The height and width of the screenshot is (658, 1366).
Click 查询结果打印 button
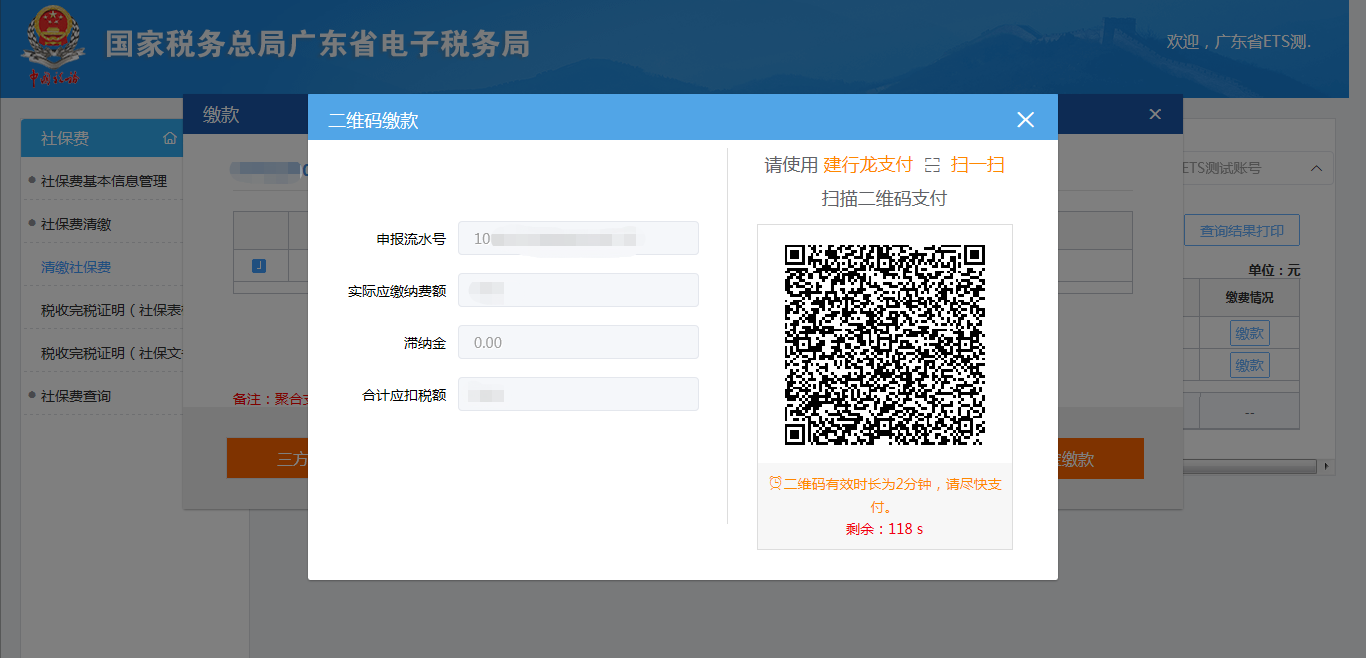click(x=1241, y=231)
